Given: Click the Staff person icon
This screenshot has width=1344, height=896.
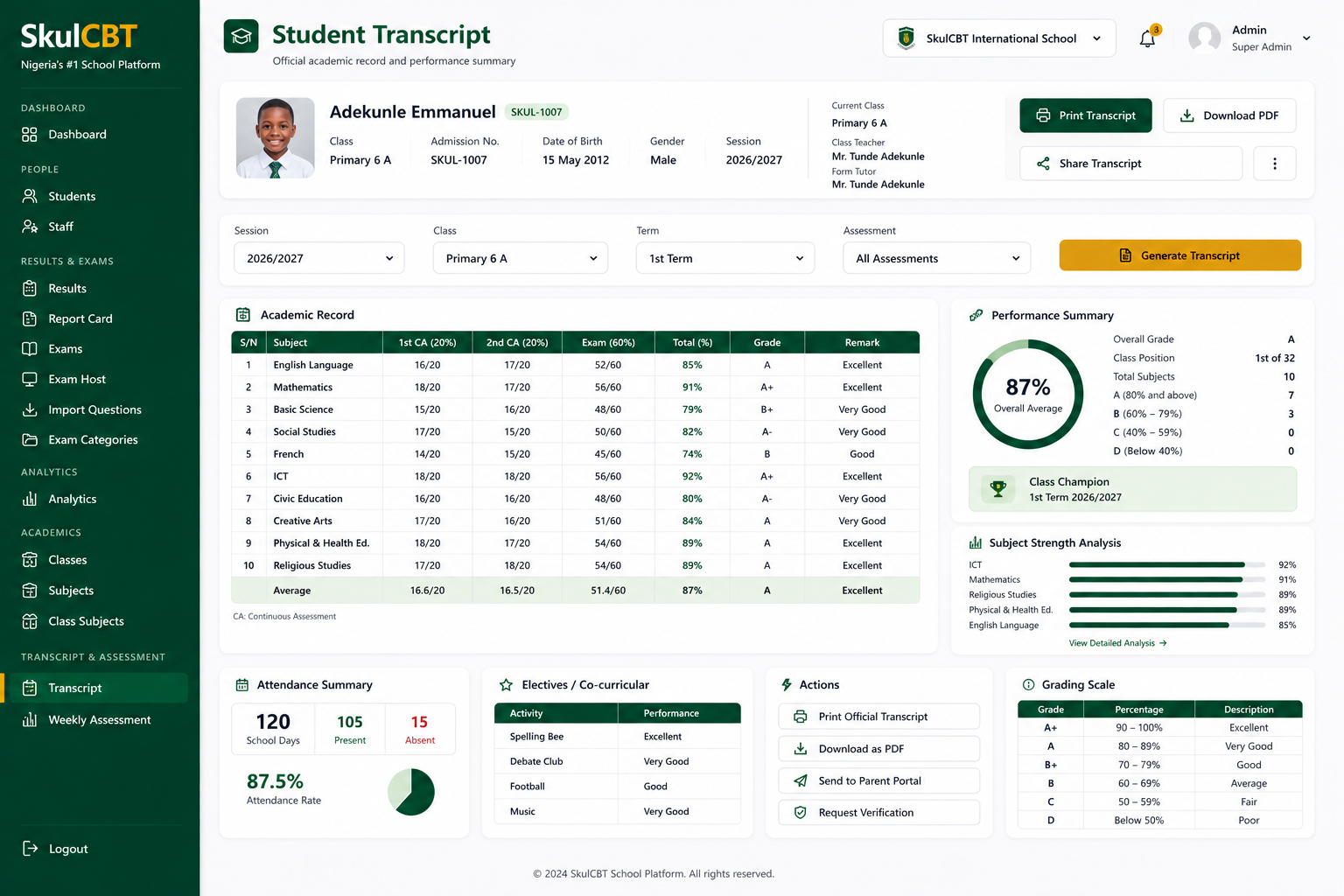Looking at the screenshot, I should pos(30,227).
